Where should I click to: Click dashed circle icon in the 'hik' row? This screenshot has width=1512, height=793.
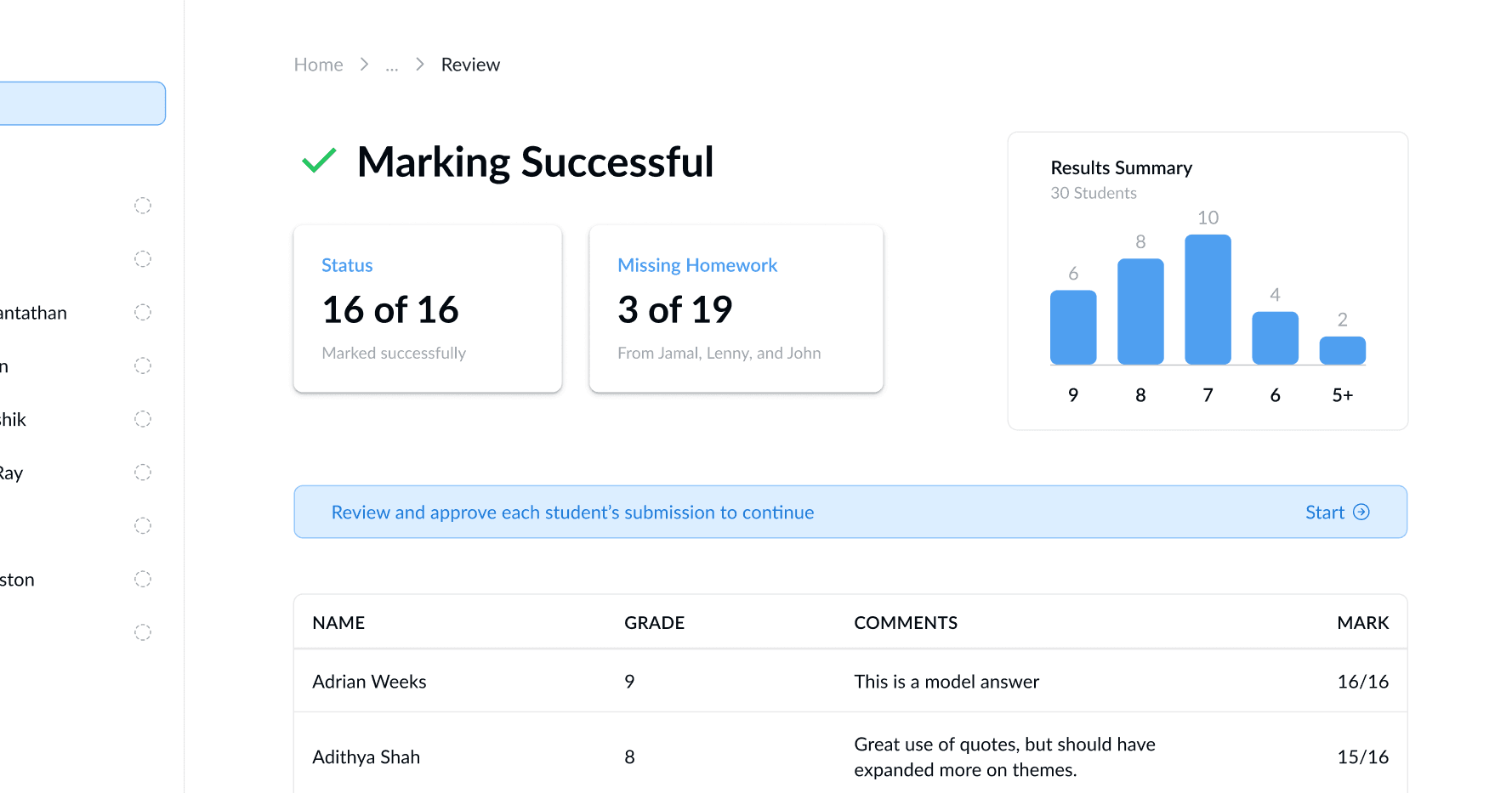tap(143, 419)
